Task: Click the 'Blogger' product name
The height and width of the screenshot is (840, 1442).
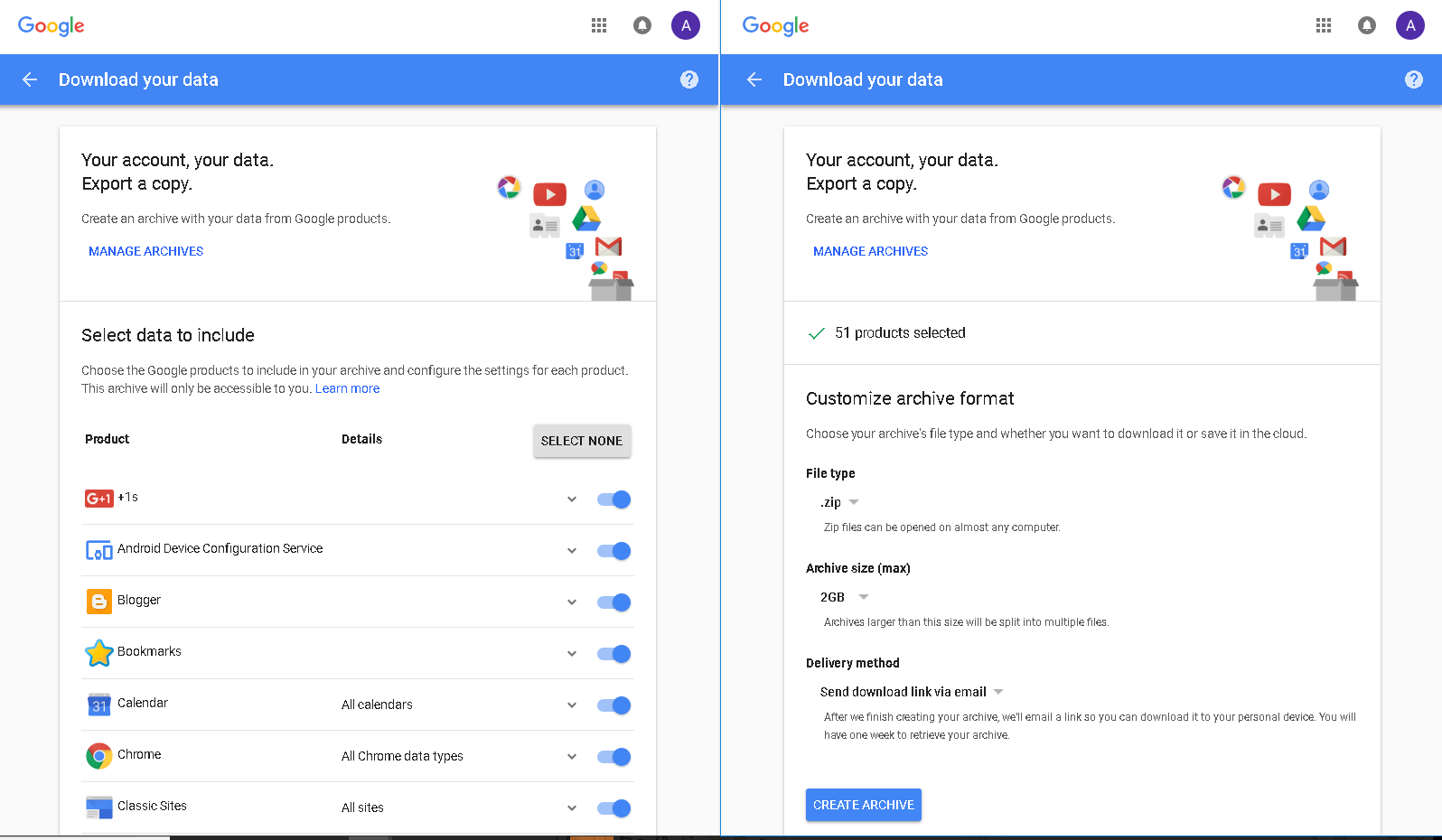Action: [139, 600]
